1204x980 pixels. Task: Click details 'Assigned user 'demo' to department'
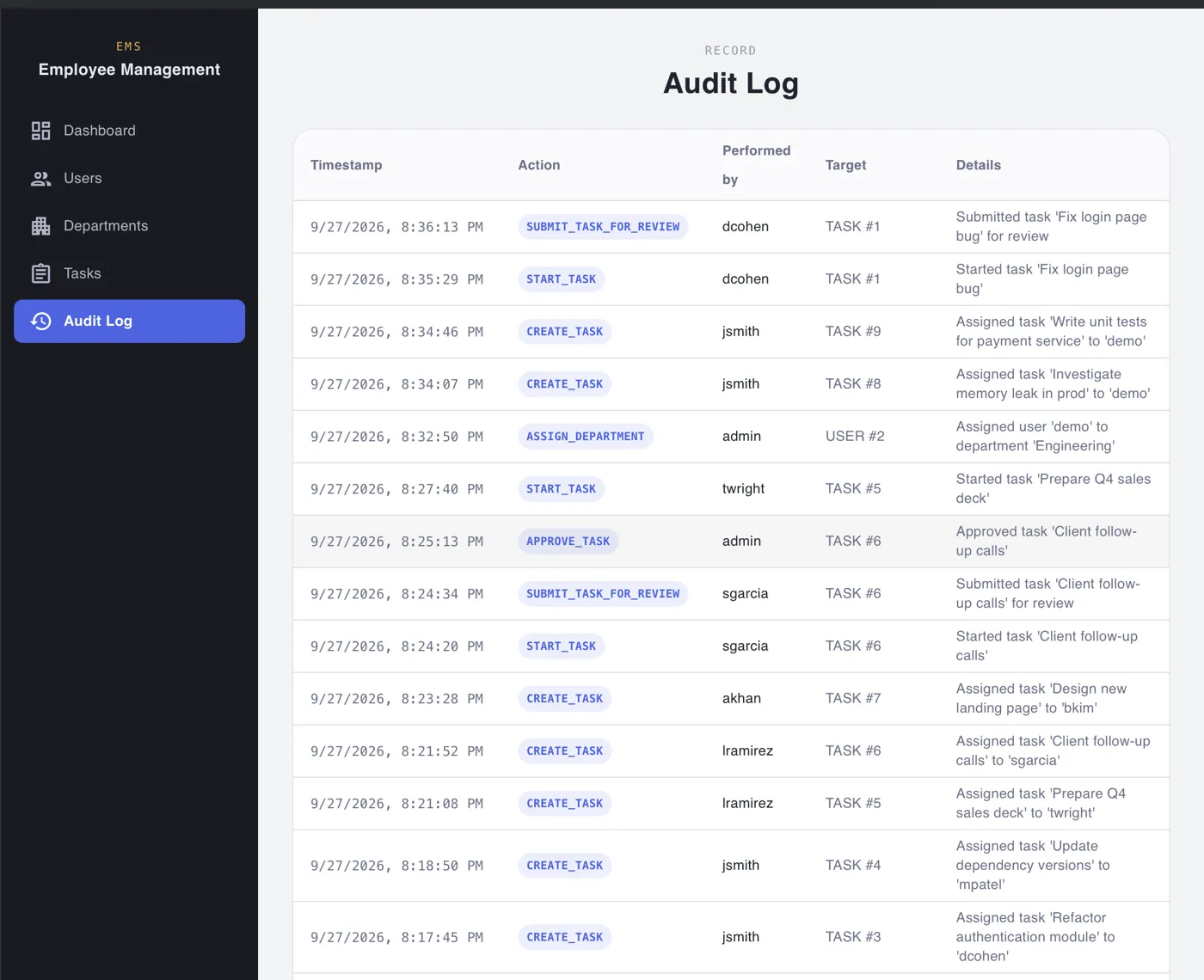[x=1035, y=437]
